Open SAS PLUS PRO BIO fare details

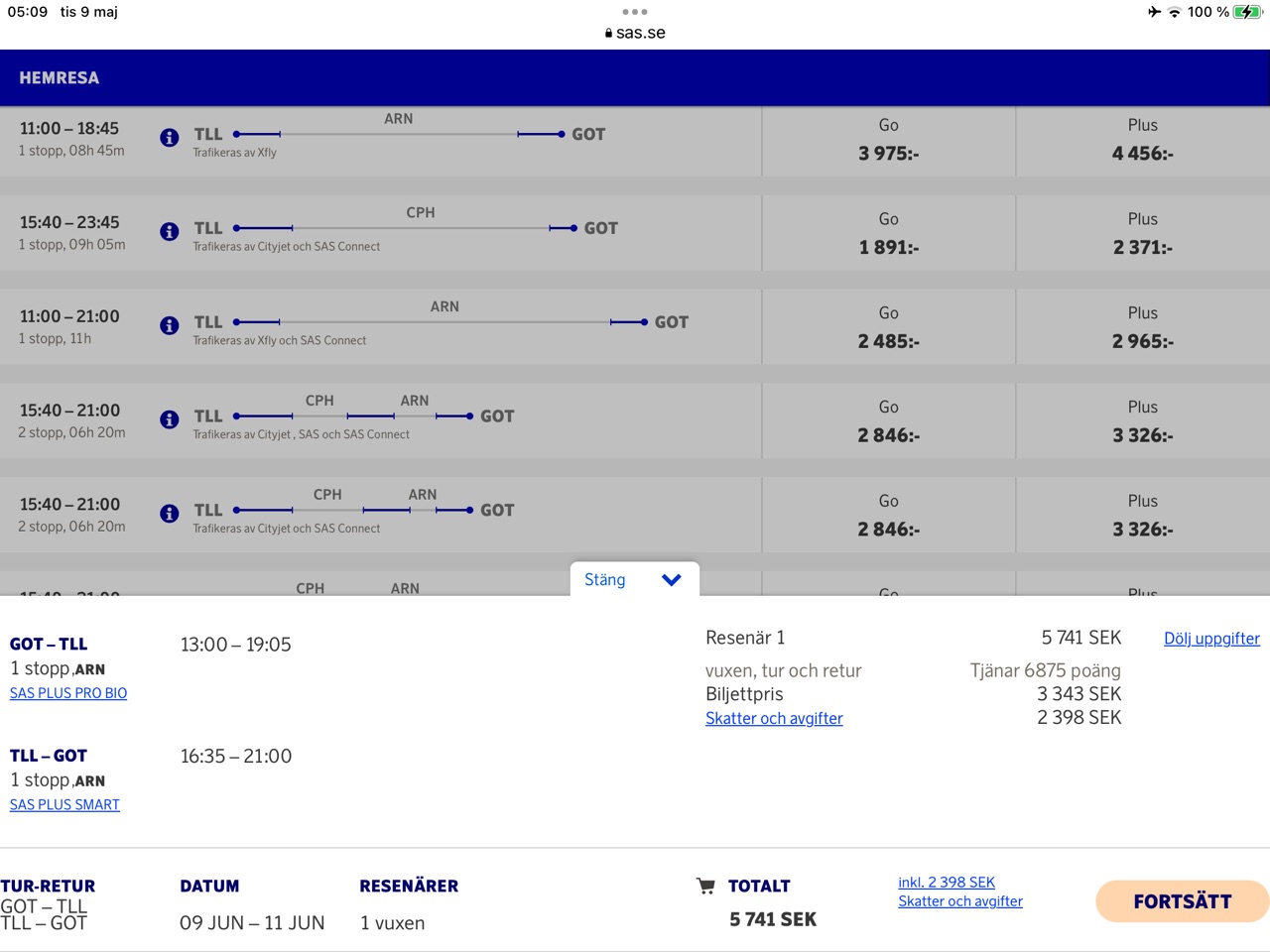tap(68, 693)
